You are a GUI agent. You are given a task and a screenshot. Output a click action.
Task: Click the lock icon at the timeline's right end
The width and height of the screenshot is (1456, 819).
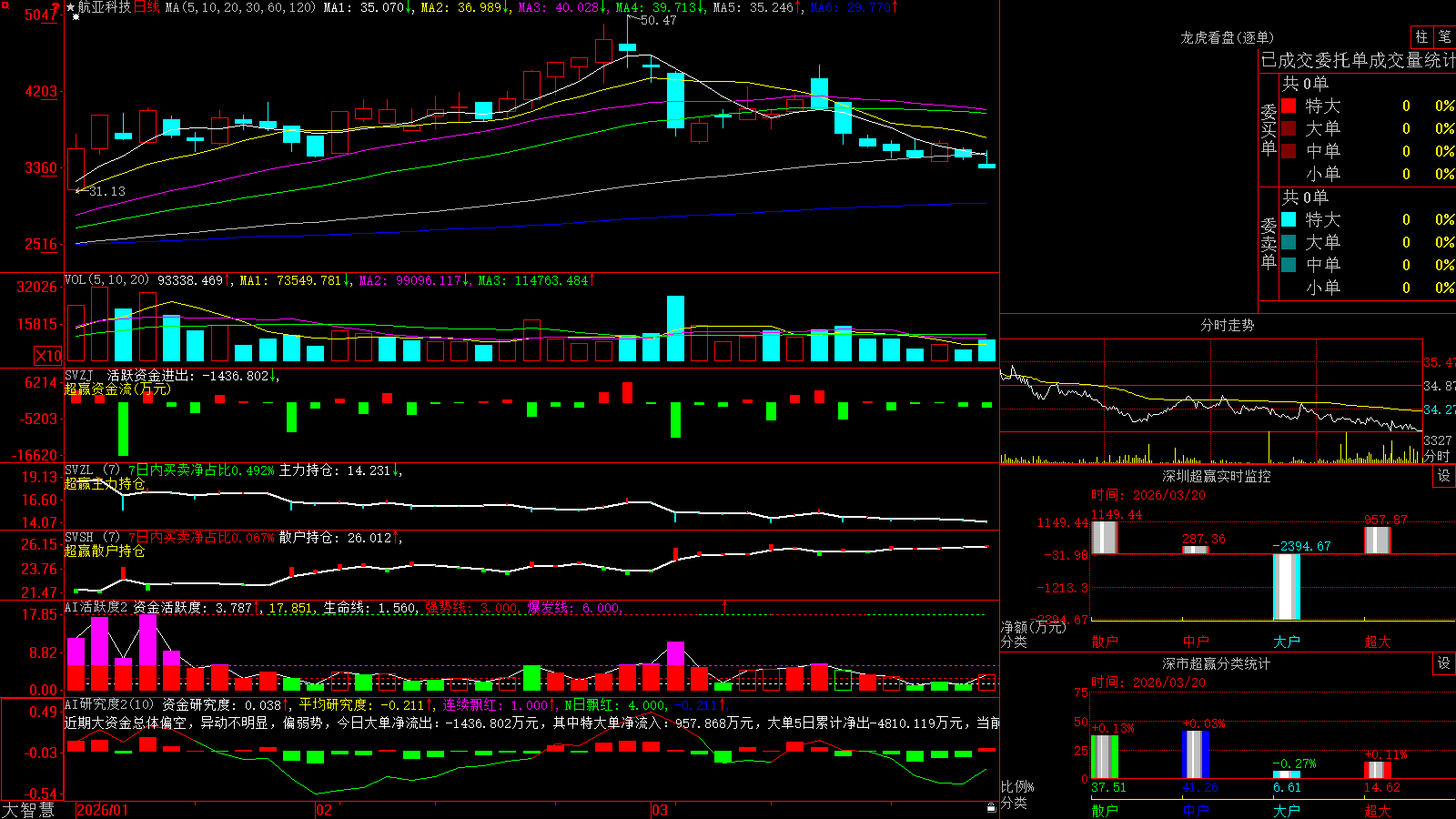[x=992, y=807]
